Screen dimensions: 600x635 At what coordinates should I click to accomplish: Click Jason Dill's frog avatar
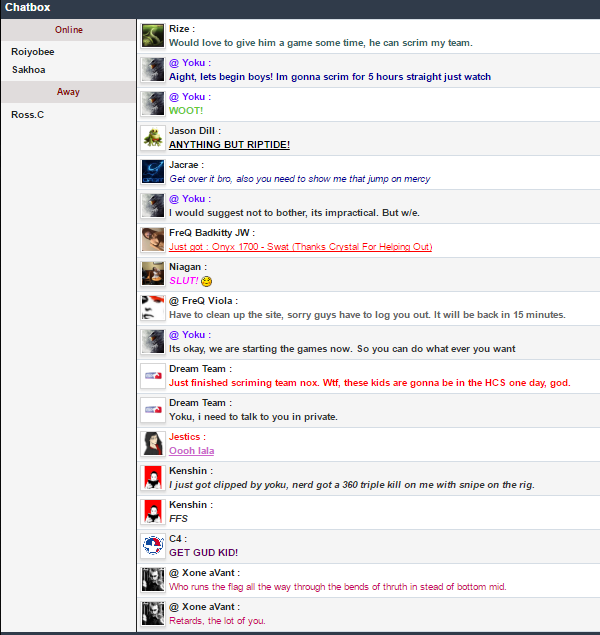click(x=153, y=138)
